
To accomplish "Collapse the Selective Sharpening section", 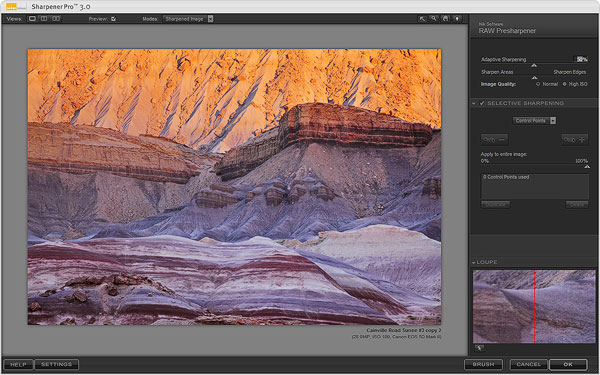I will tap(474, 103).
